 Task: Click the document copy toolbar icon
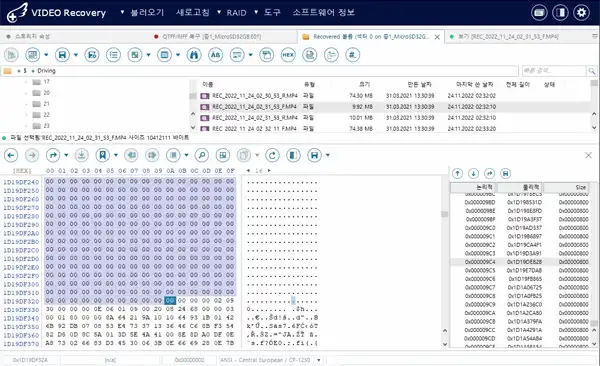point(267,55)
